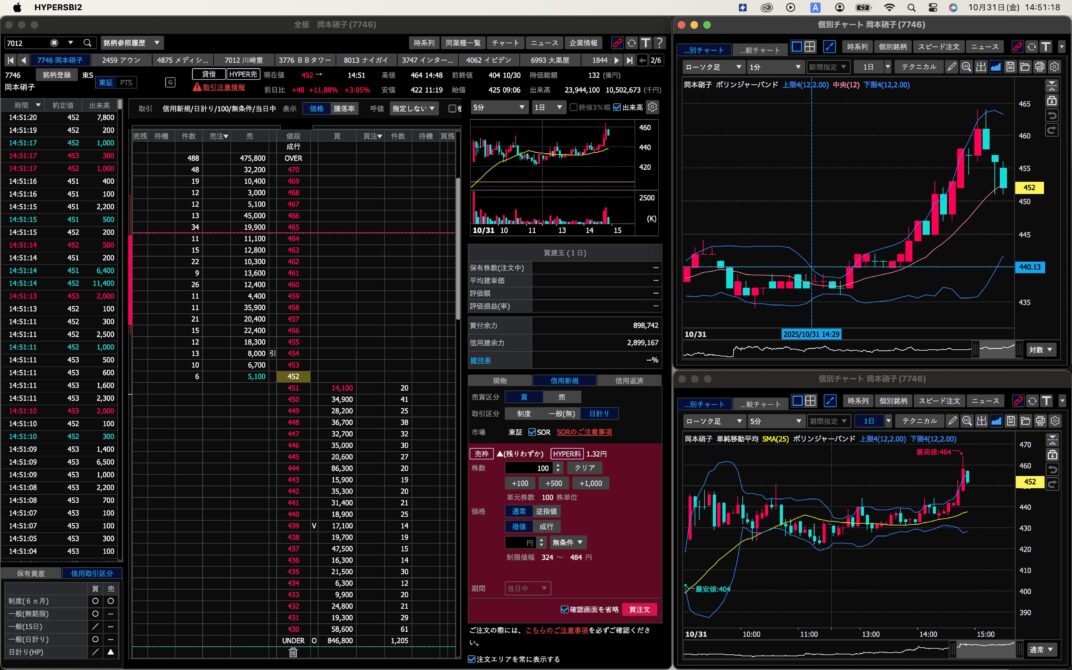Toggle the 注文エリアを常に表示する checkbox
1072x670 pixels.
(472, 659)
